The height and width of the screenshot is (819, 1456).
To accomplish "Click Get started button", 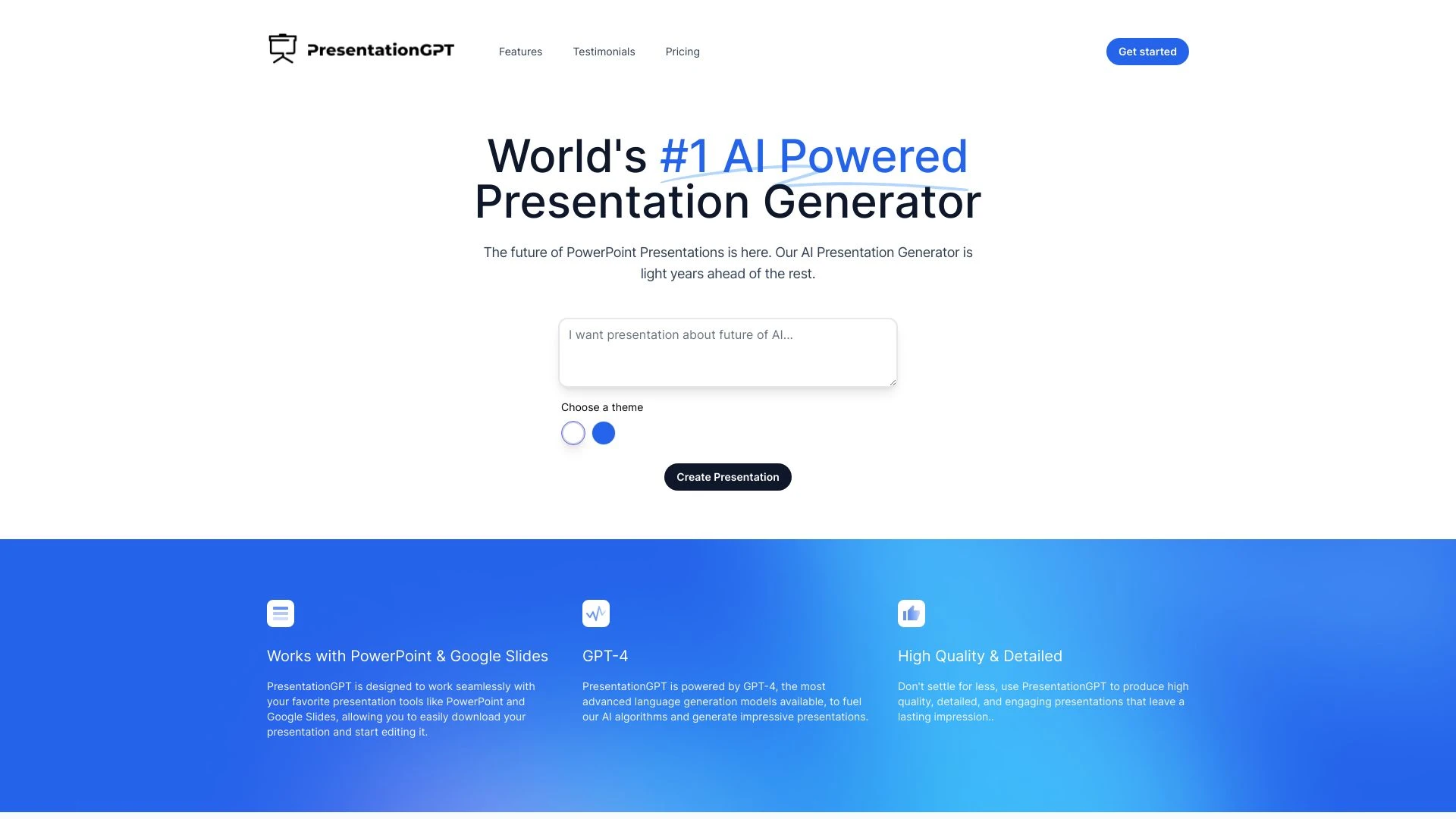I will (x=1147, y=51).
